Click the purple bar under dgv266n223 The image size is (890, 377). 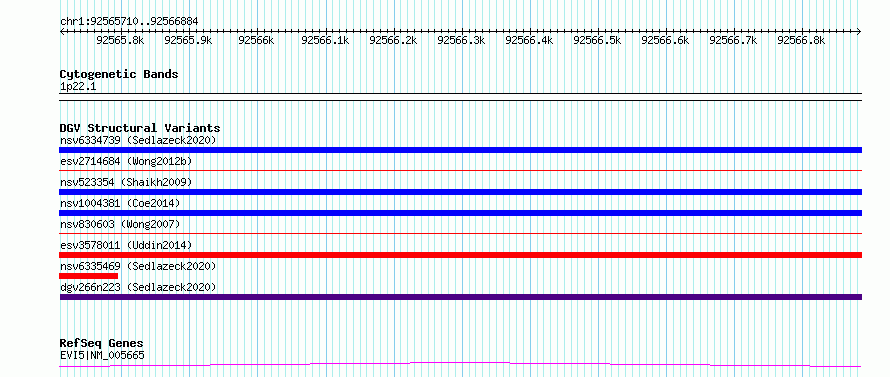coord(460,297)
